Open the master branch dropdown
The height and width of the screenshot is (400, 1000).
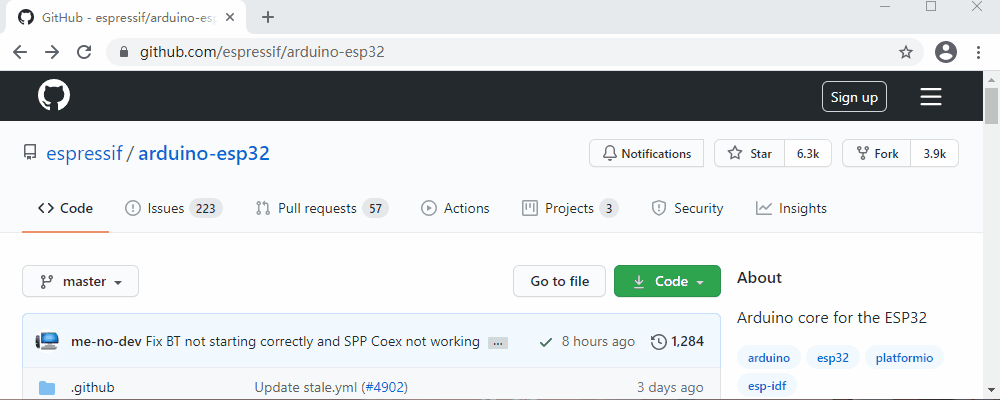click(x=80, y=281)
